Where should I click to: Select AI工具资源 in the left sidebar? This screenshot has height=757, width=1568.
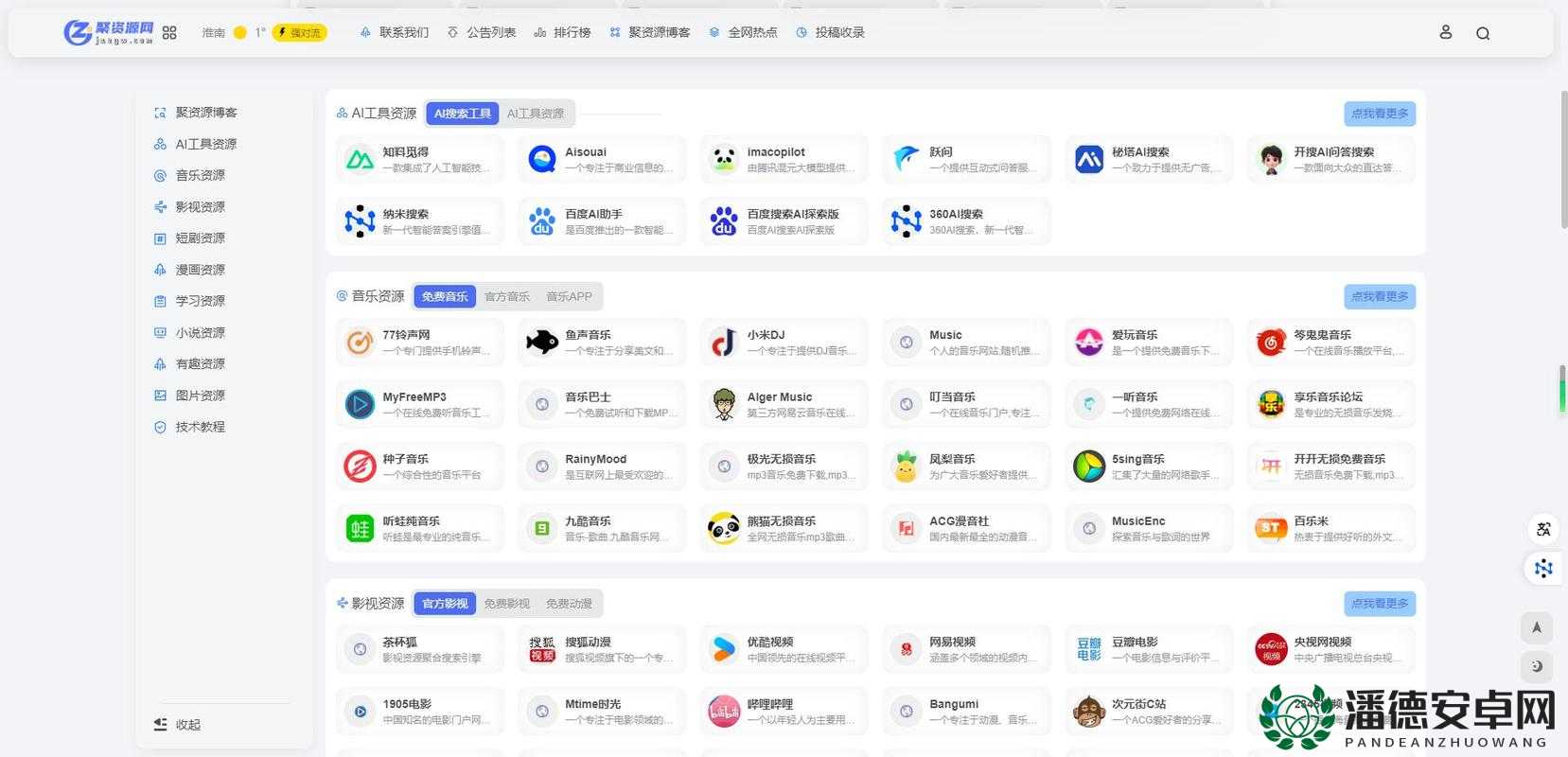(x=196, y=144)
